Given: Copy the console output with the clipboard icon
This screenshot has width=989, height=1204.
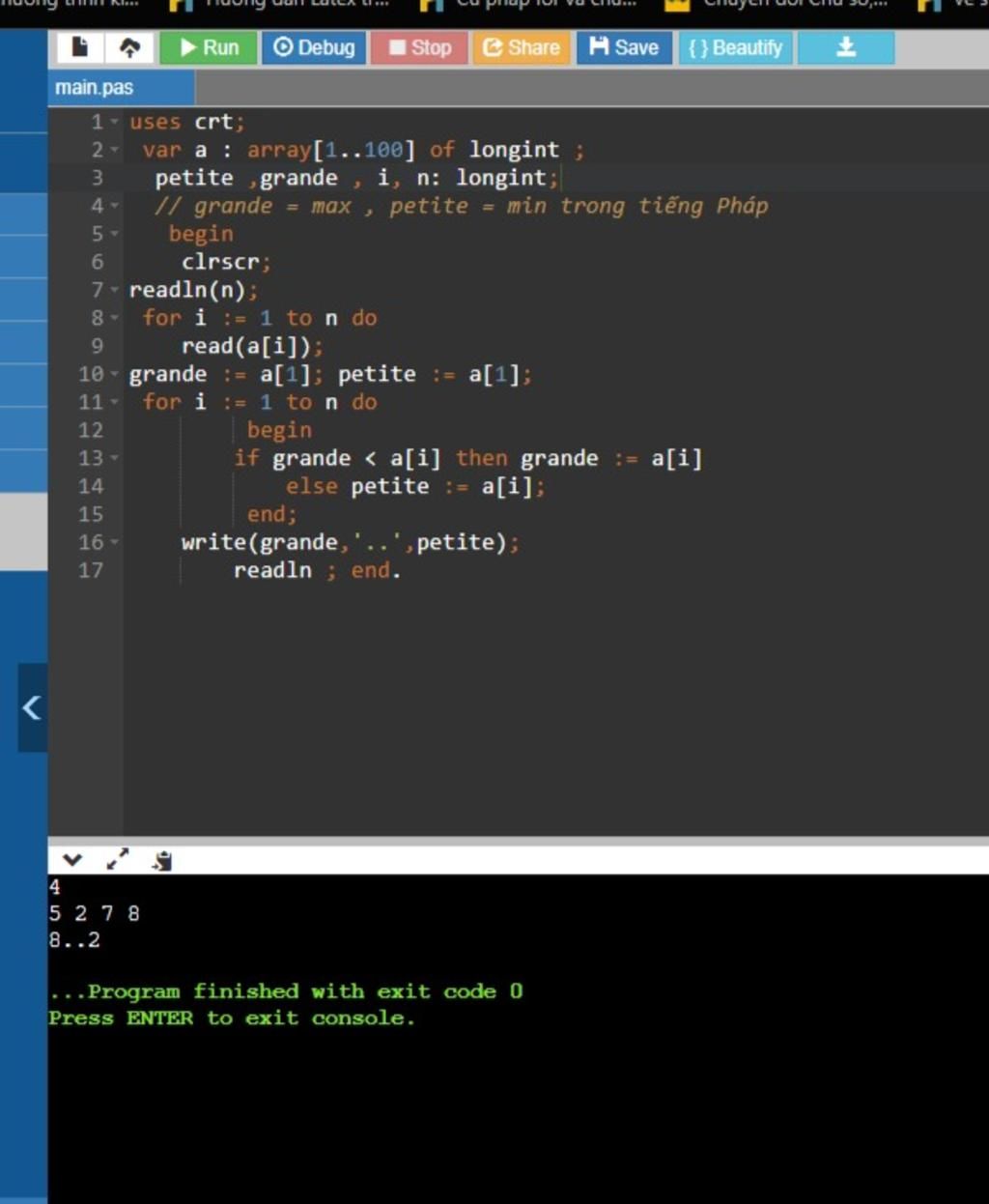Looking at the screenshot, I should [x=162, y=860].
